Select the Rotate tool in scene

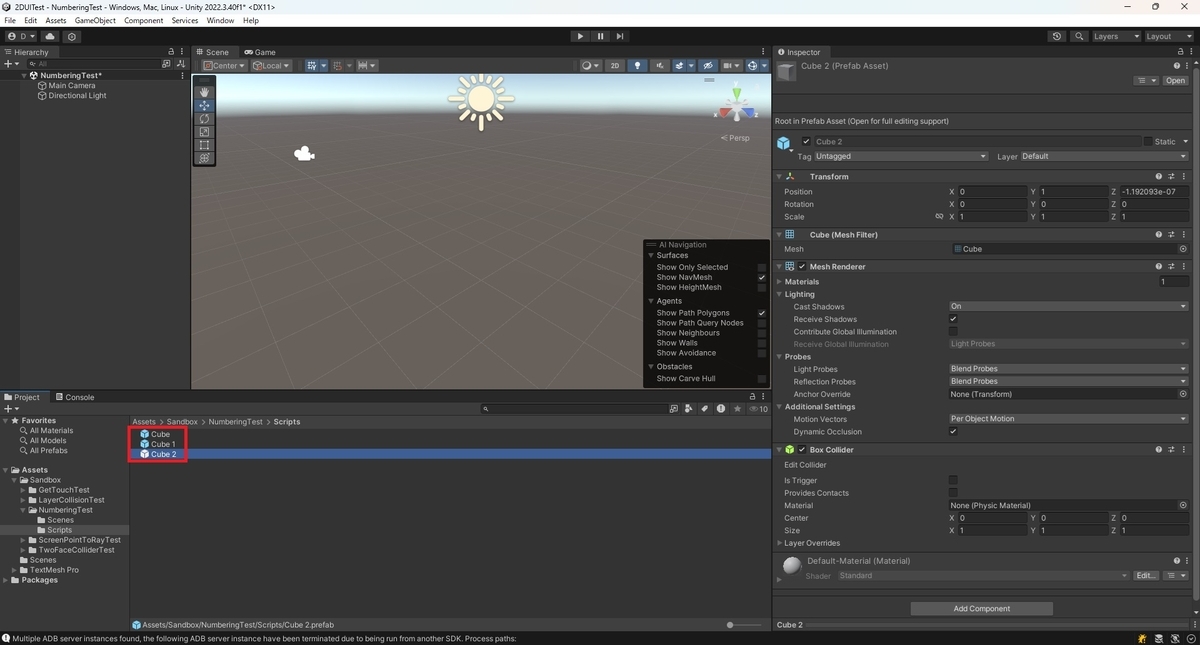pos(204,118)
